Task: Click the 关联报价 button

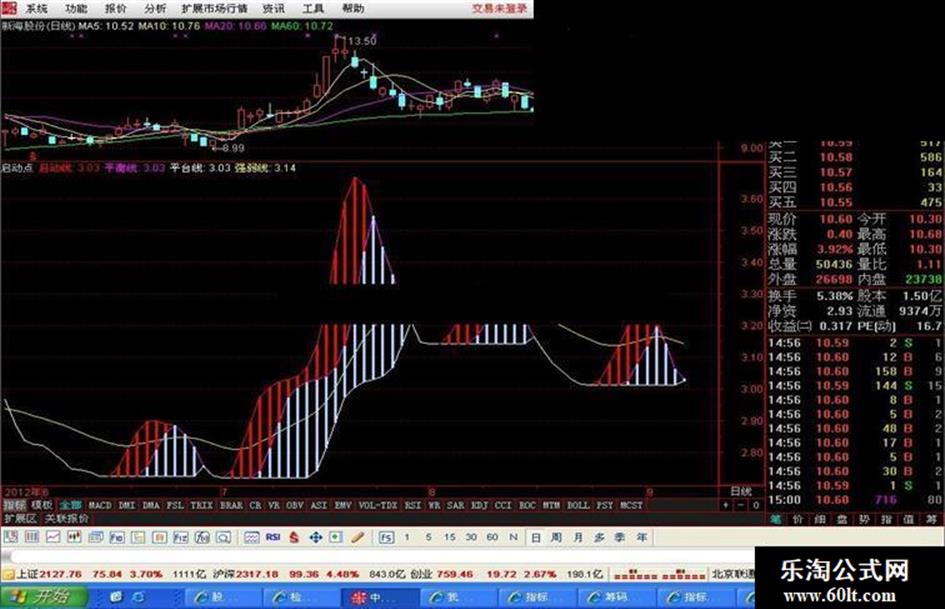Action: point(67,519)
